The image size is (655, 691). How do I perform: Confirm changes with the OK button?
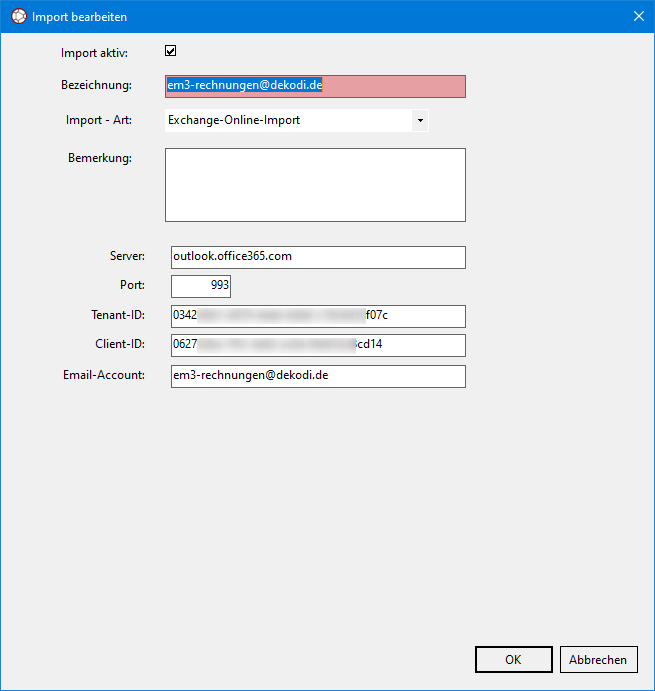pos(513,659)
